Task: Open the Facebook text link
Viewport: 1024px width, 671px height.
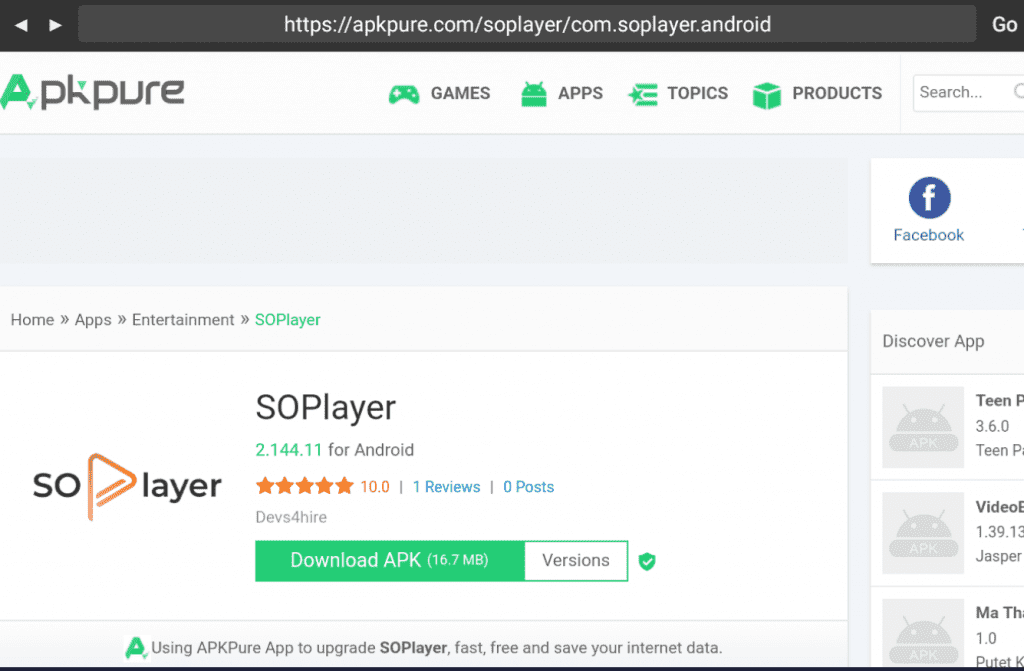Action: click(929, 235)
